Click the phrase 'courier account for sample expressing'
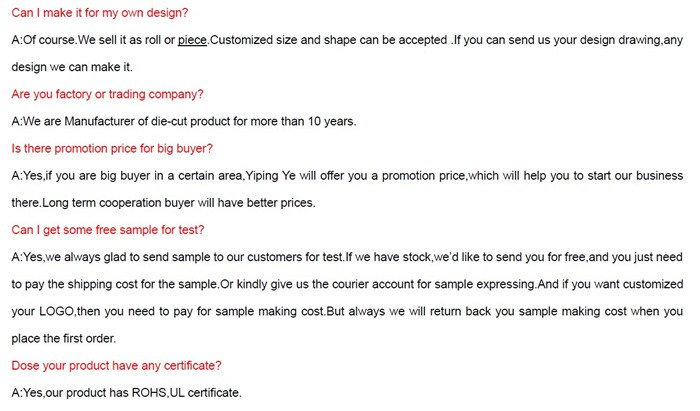Viewport: 700px width, 411px height. point(433,284)
